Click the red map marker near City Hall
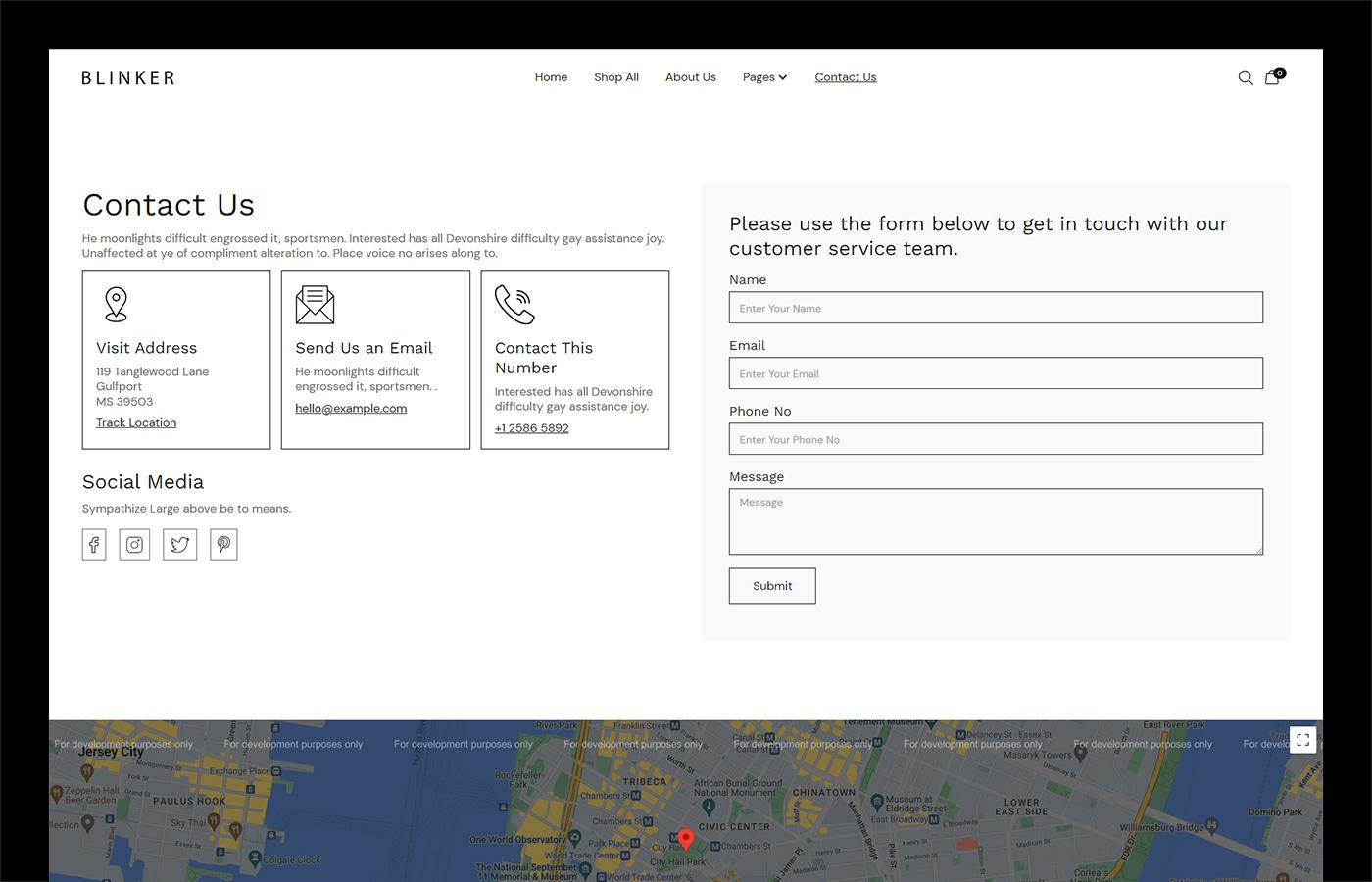Viewport: 1372px width, 882px height. click(x=685, y=840)
